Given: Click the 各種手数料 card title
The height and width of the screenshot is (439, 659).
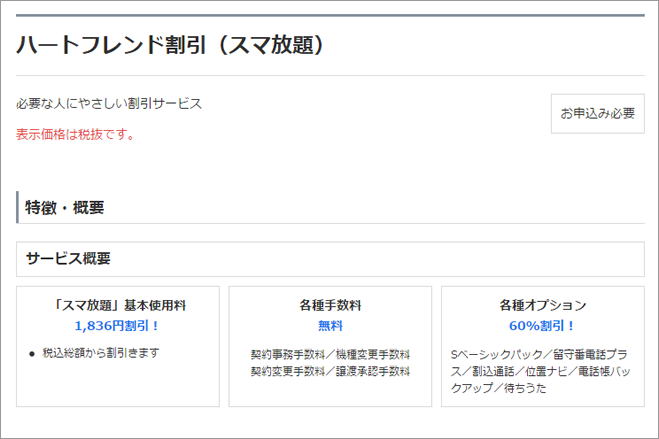Looking at the screenshot, I should click(330, 305).
